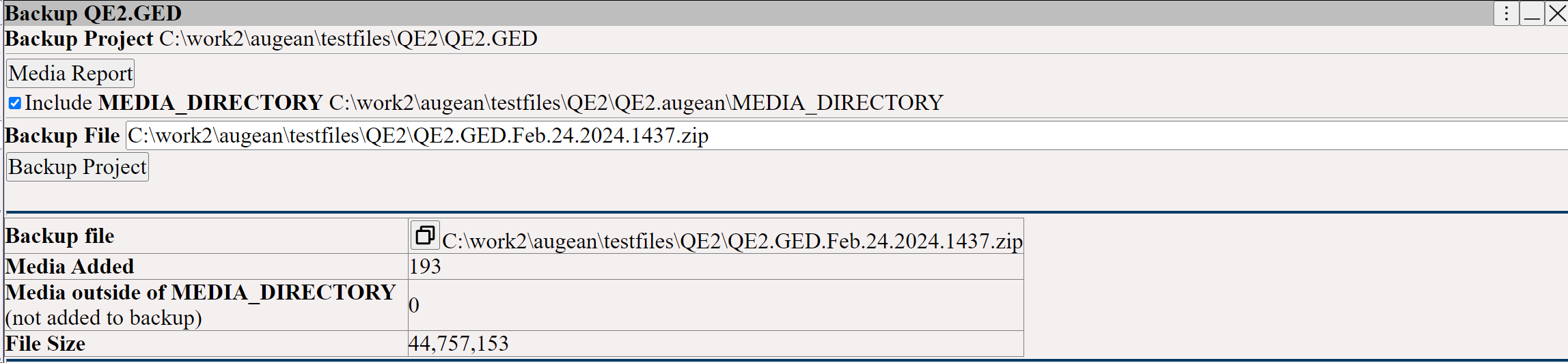Copy the backup zip path with copy icon
The width and height of the screenshot is (1568, 363).
click(x=425, y=235)
